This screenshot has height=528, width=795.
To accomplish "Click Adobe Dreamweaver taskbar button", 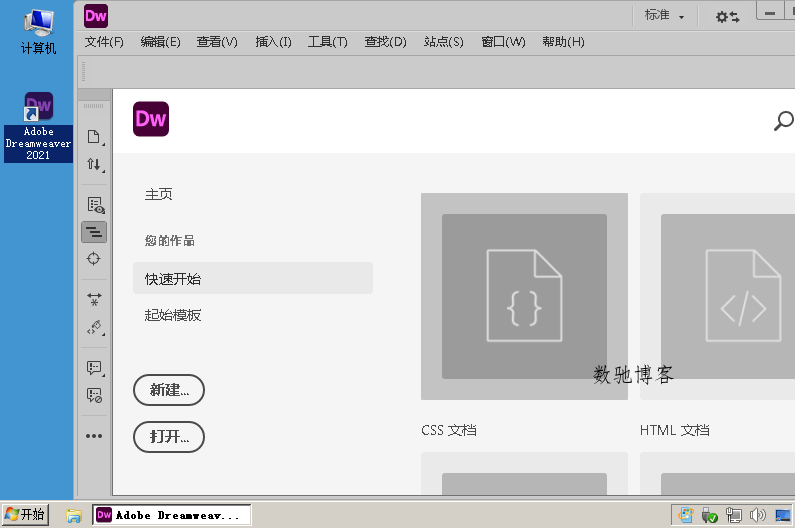I will click(171, 515).
